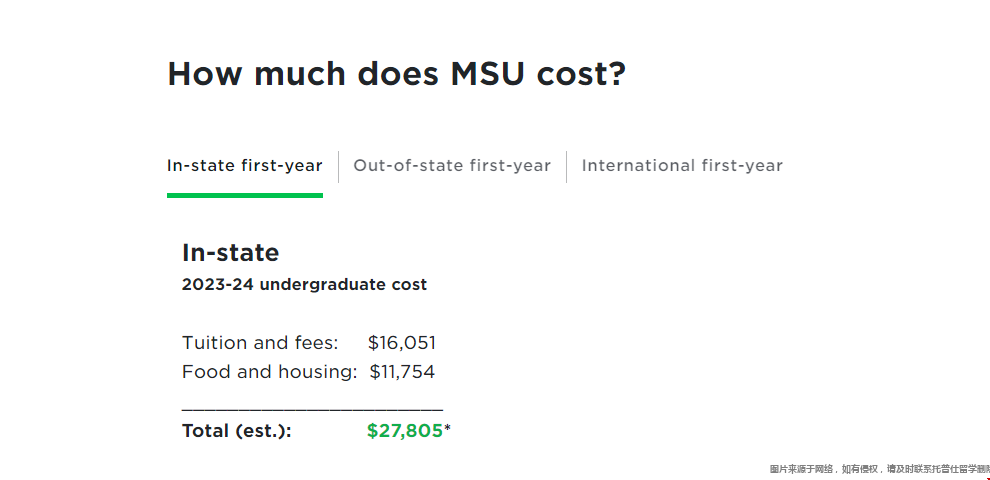
Task: Click the 'Tuition and fees:' label
Action: [260, 343]
